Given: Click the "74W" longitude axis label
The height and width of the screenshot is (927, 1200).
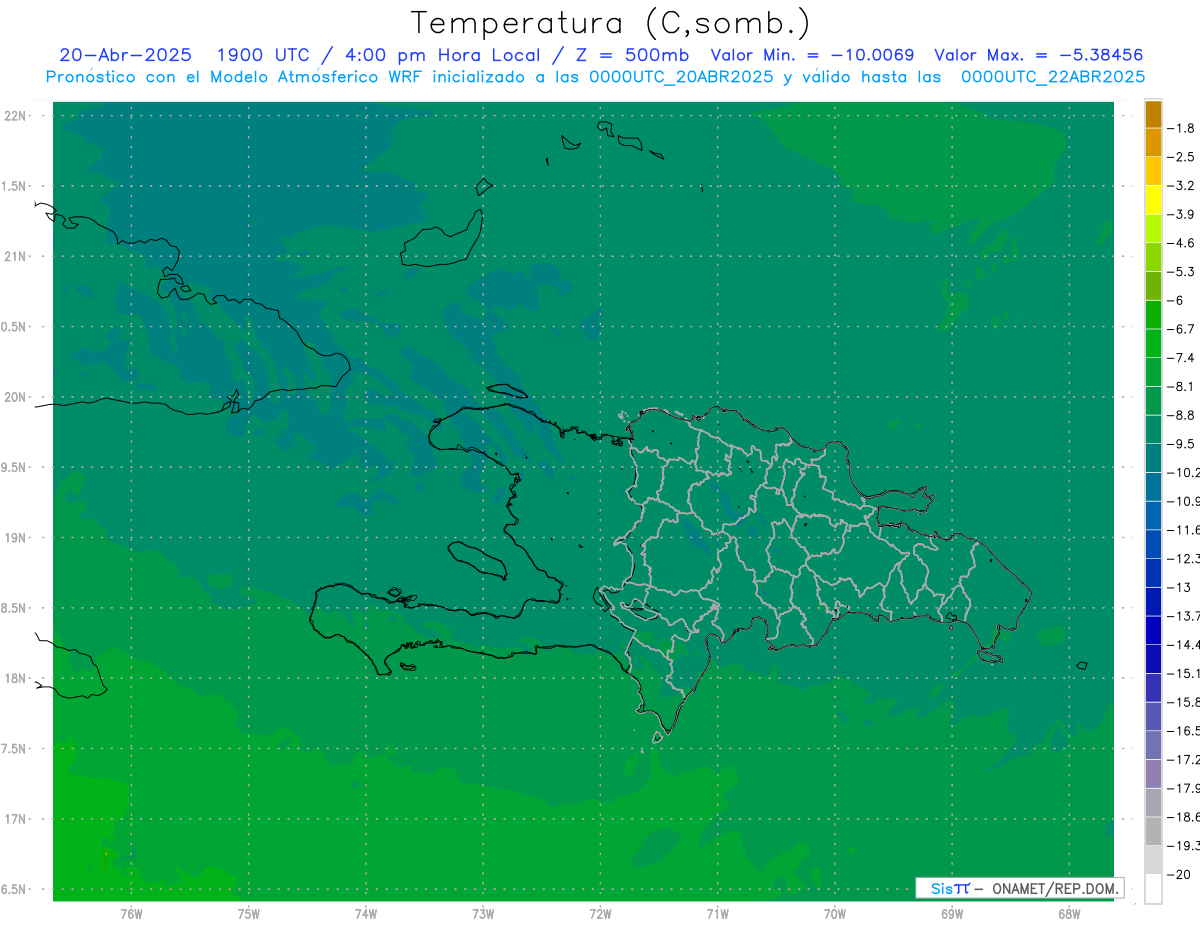Looking at the screenshot, I should pos(365,914).
